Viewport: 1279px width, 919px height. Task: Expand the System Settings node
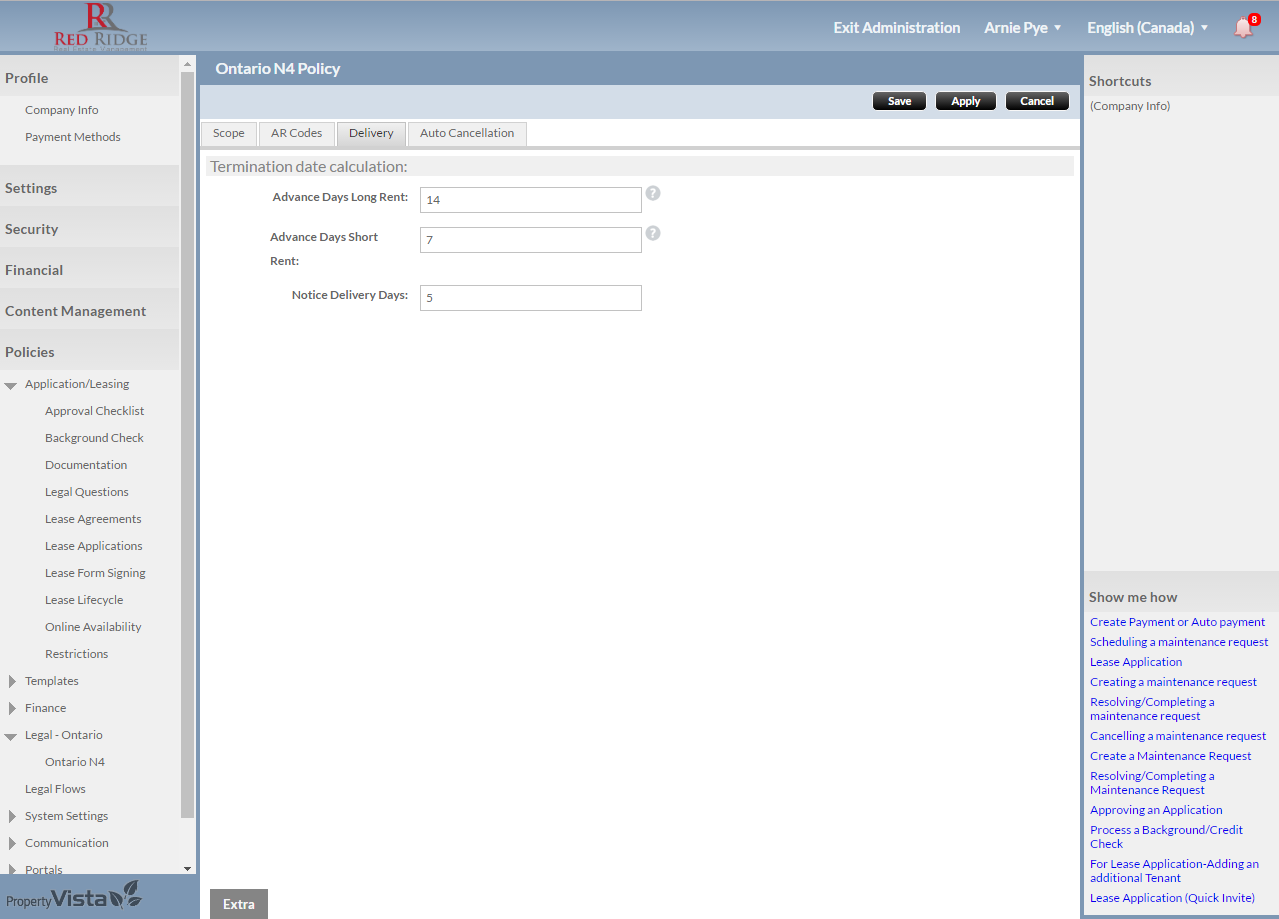coord(12,816)
